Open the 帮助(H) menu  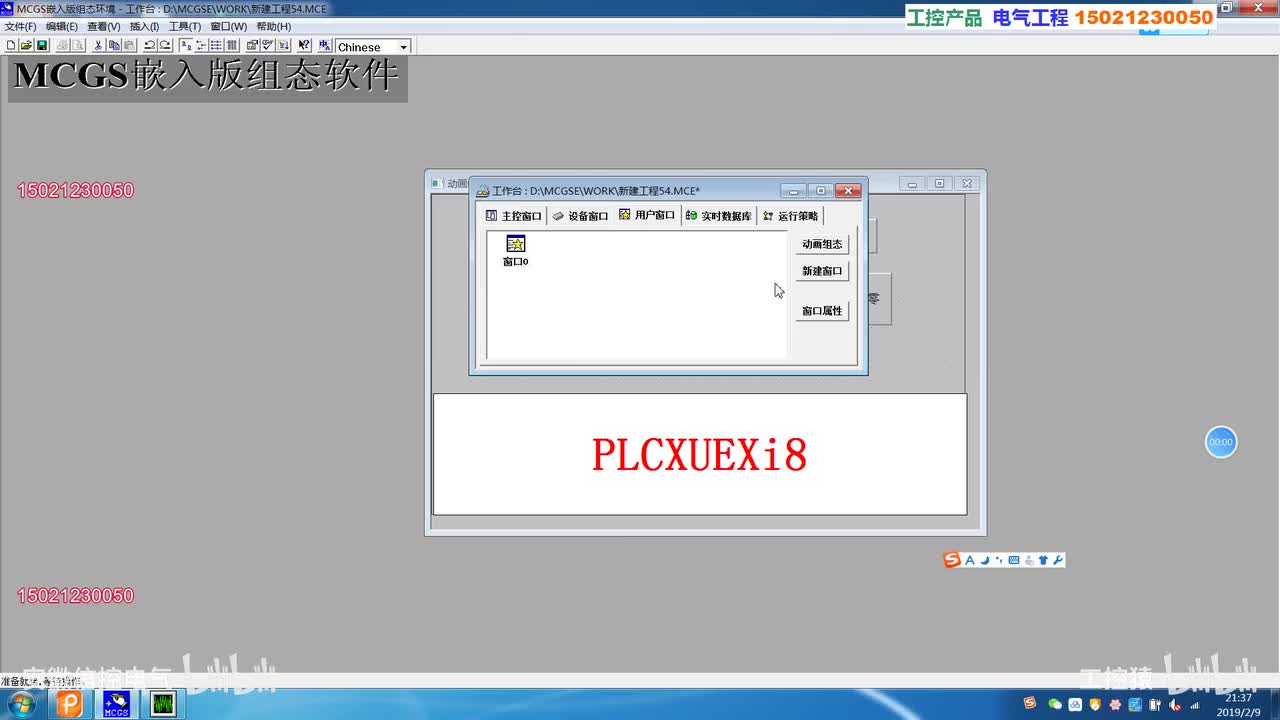[x=273, y=26]
